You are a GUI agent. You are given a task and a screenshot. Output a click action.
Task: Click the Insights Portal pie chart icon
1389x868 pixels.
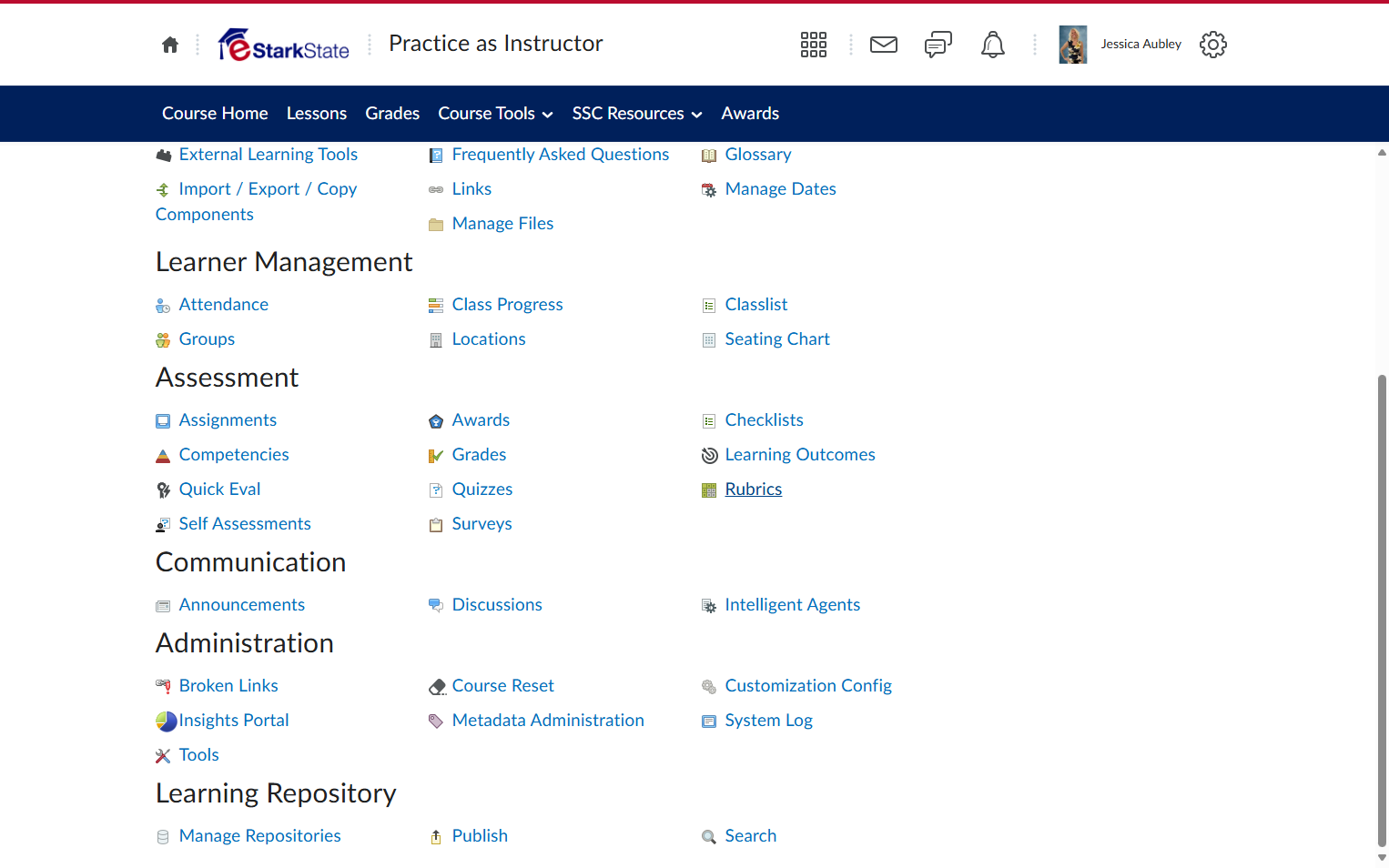167,722
